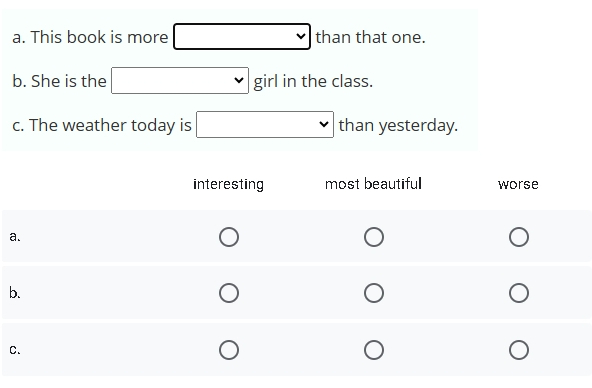This screenshot has height=388, width=592.
Task: Select 'worse' radio for row c
Action: [519, 350]
